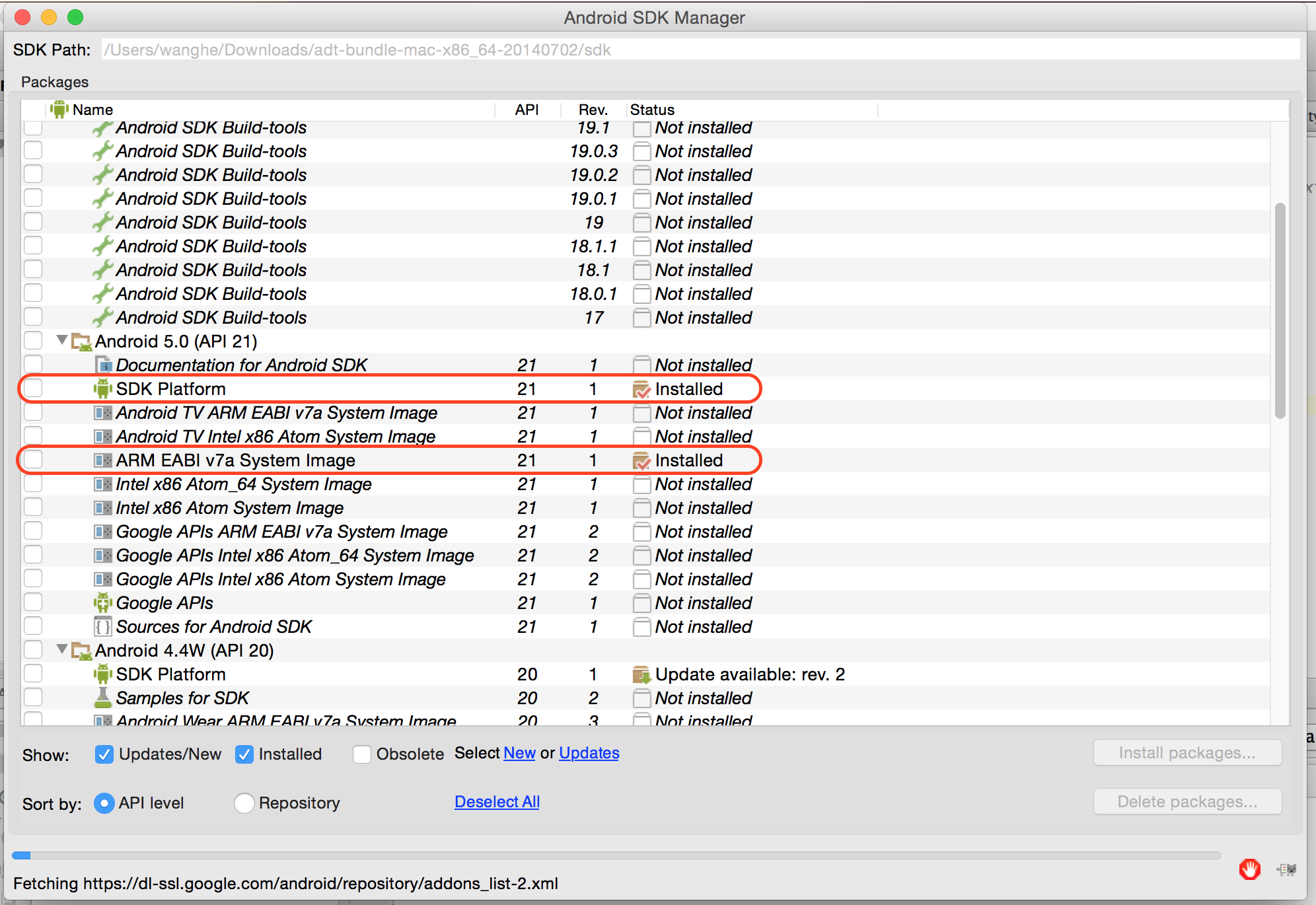Viewport: 1316px width, 905px height.
Task: Select the Intel x86 Atom System Image row
Action: click(645, 507)
